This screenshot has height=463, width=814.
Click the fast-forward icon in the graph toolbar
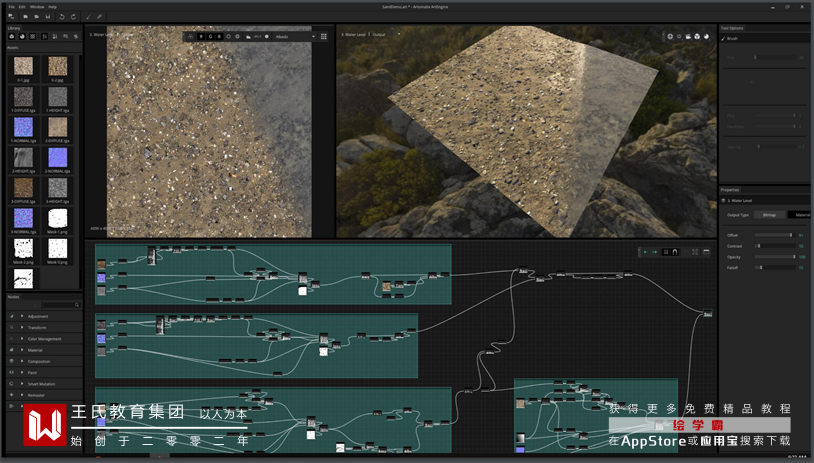[x=655, y=252]
